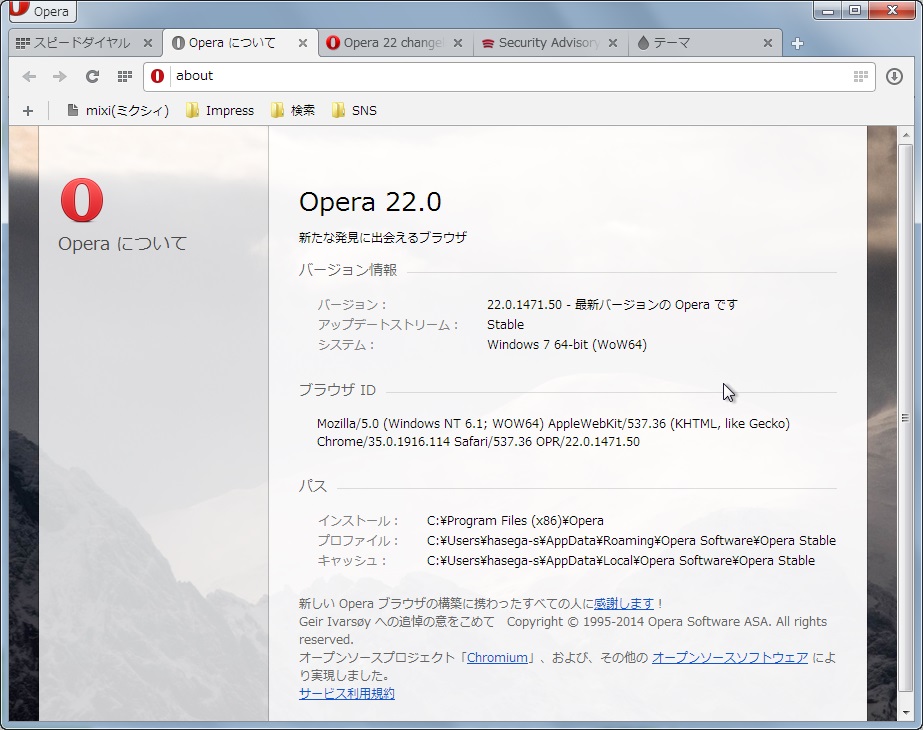Click the grid icon at address bar right

point(860,75)
